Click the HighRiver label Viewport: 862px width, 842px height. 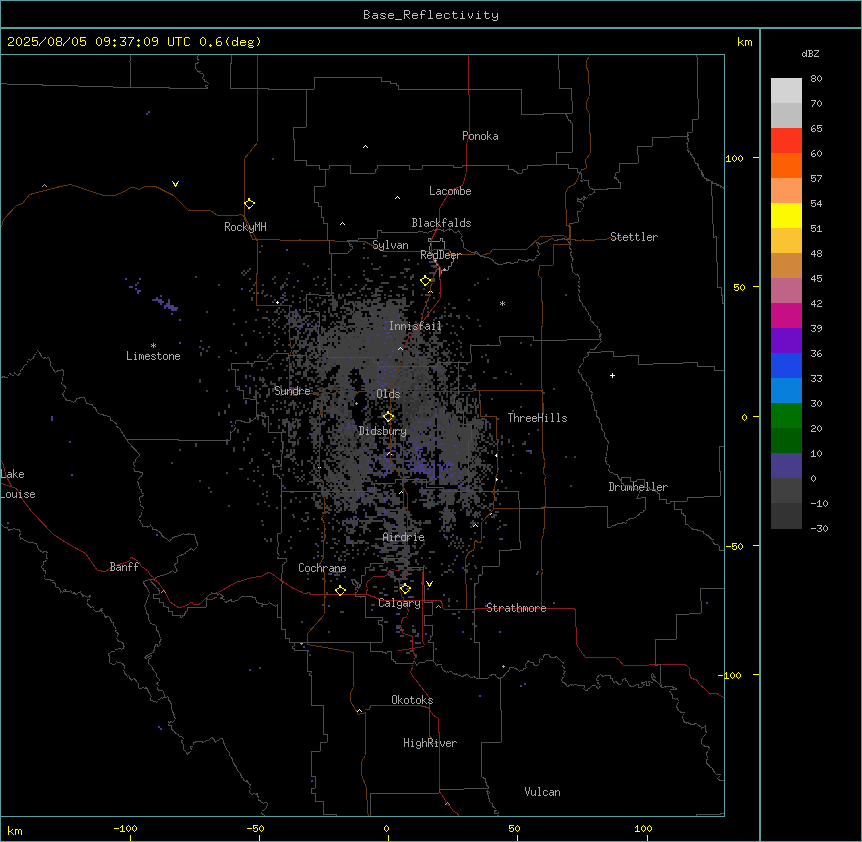point(430,743)
